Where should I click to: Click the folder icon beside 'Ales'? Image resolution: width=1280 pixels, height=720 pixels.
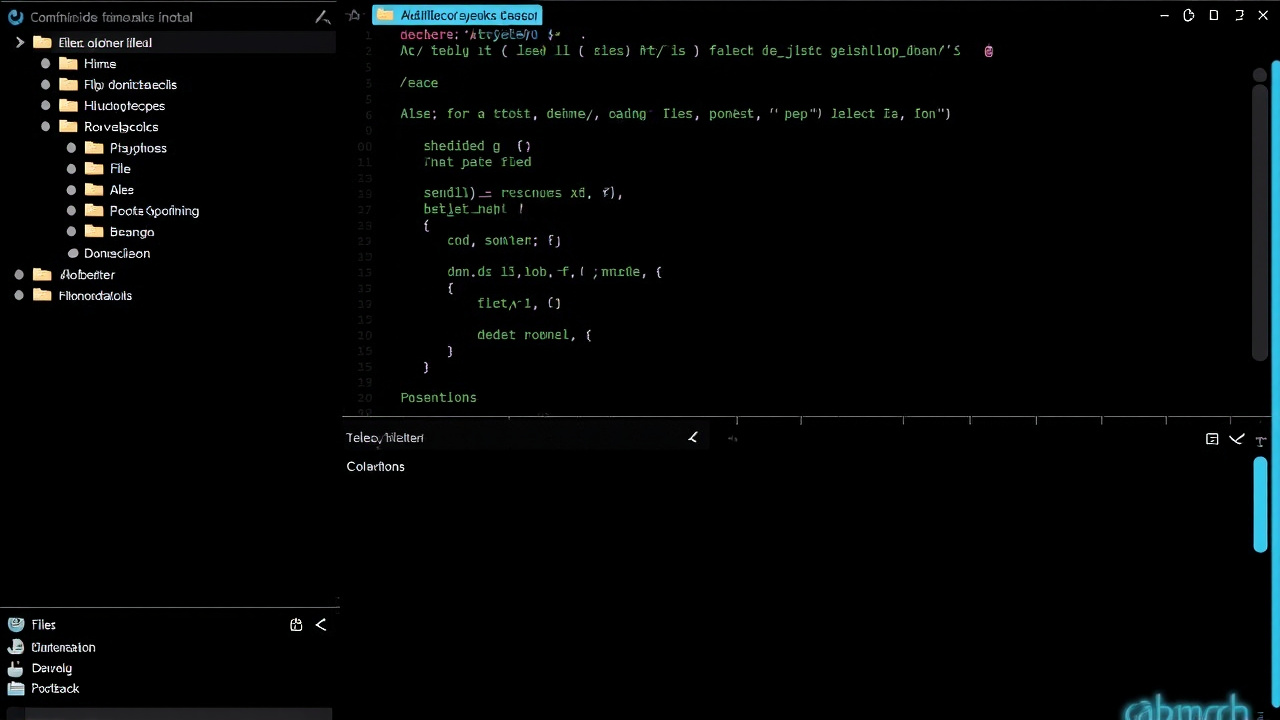[x=94, y=190]
